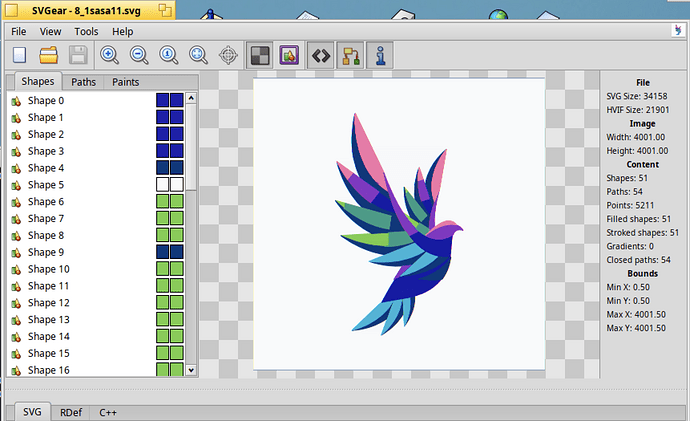
Task: Click the Zoom to Fit icon
Action: click(x=199, y=55)
